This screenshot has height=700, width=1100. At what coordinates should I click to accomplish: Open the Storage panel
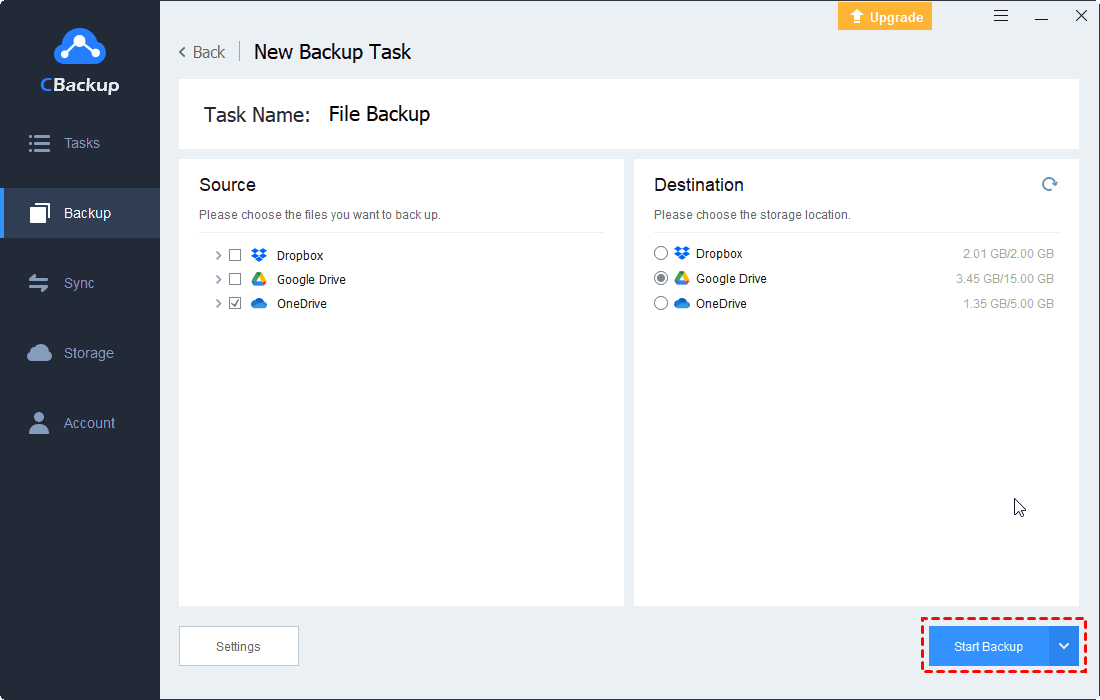point(80,352)
